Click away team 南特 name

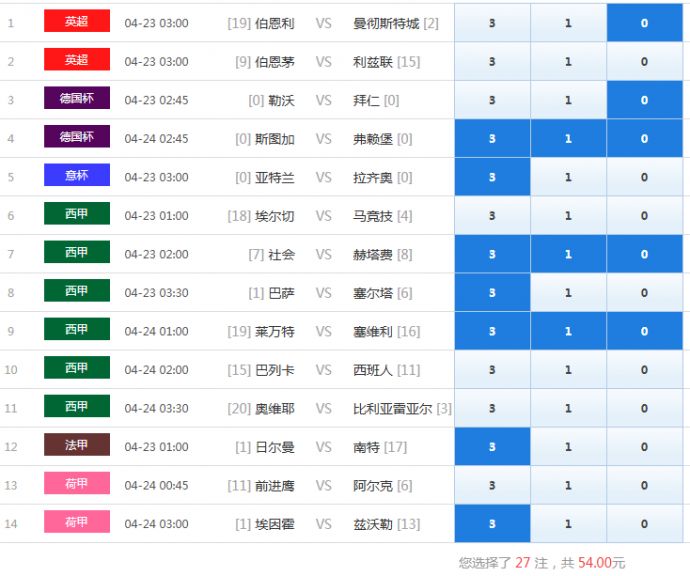[x=367, y=447]
